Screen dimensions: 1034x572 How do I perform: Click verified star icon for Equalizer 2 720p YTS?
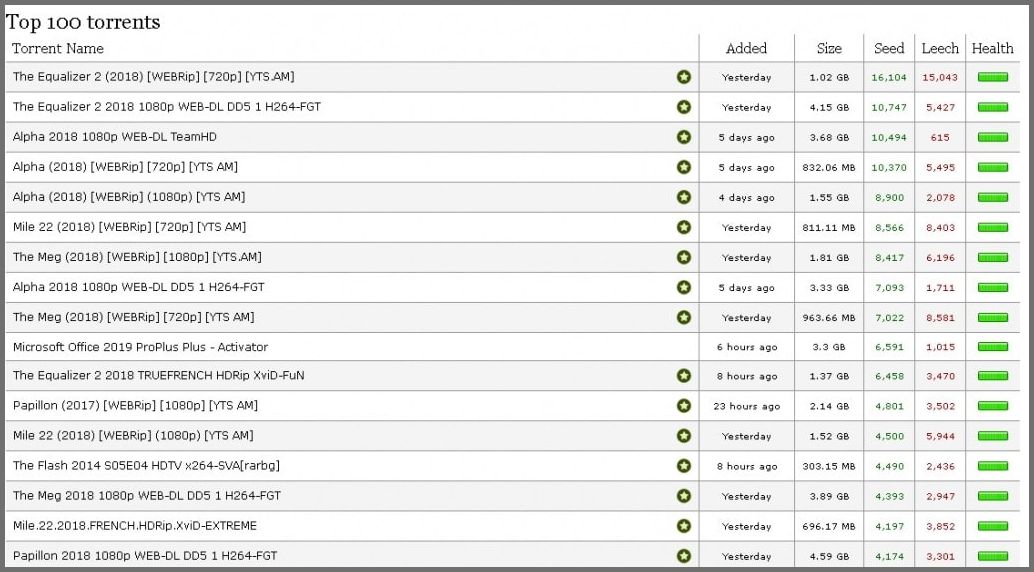coord(684,77)
